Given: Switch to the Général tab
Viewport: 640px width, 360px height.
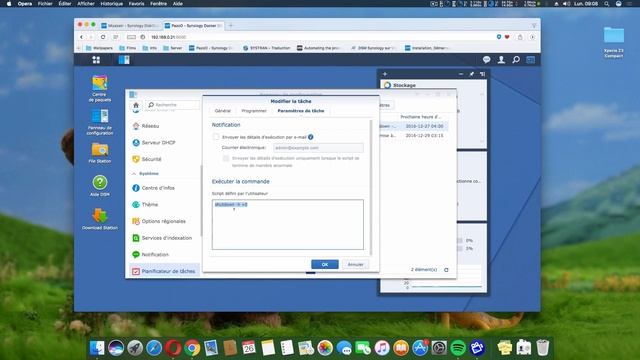Looking at the screenshot, I should [222, 111].
